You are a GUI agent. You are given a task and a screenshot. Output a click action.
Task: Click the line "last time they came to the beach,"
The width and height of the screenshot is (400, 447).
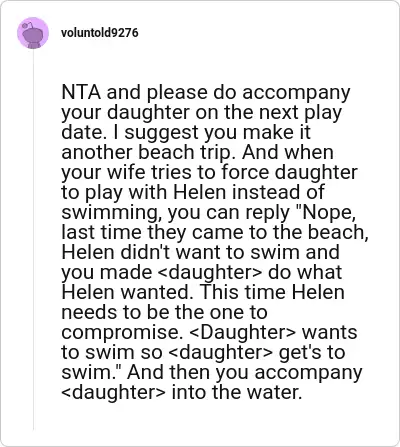click(x=215, y=232)
